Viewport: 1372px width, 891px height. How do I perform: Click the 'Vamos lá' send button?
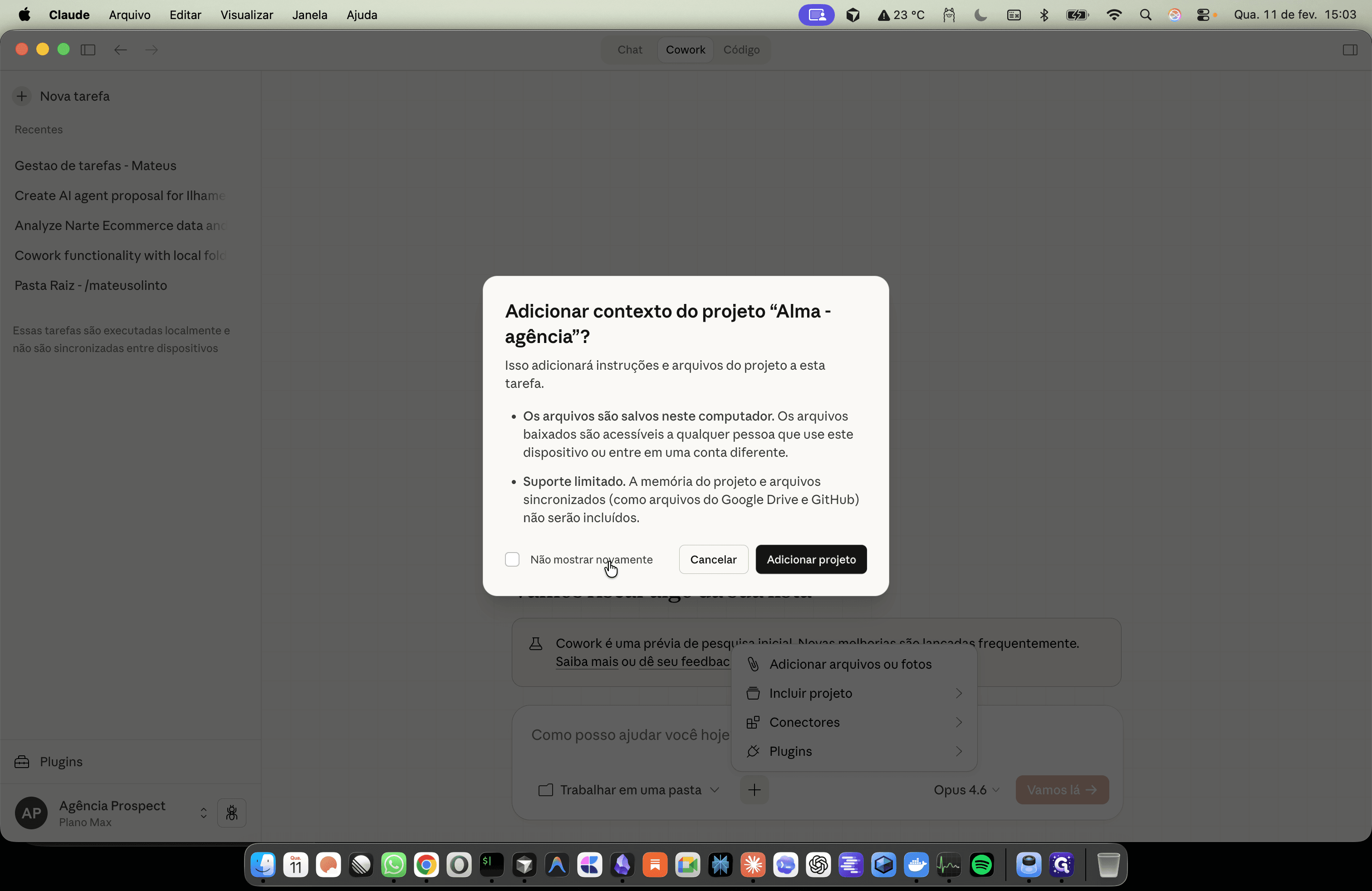(x=1062, y=789)
